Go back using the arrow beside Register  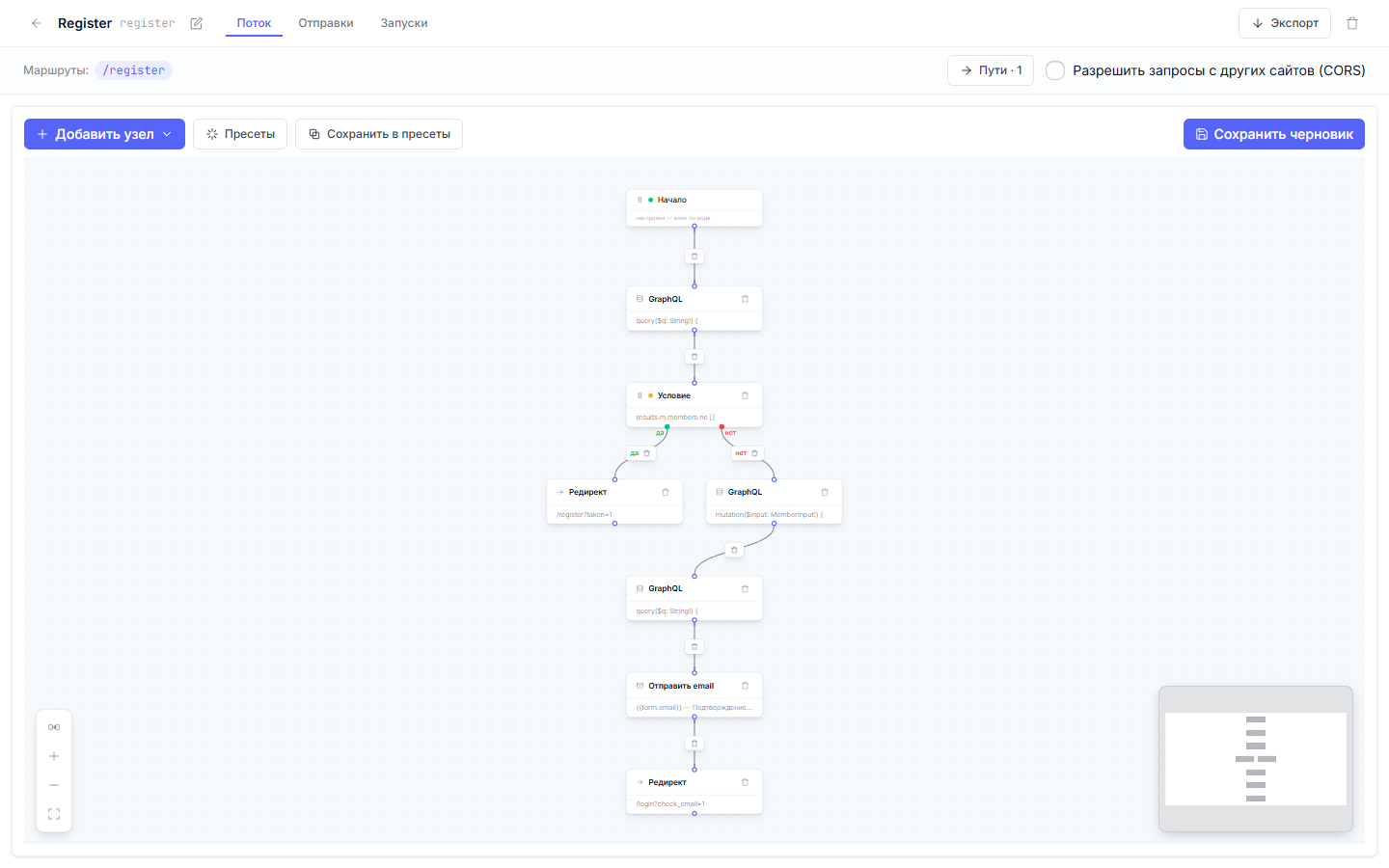37,23
